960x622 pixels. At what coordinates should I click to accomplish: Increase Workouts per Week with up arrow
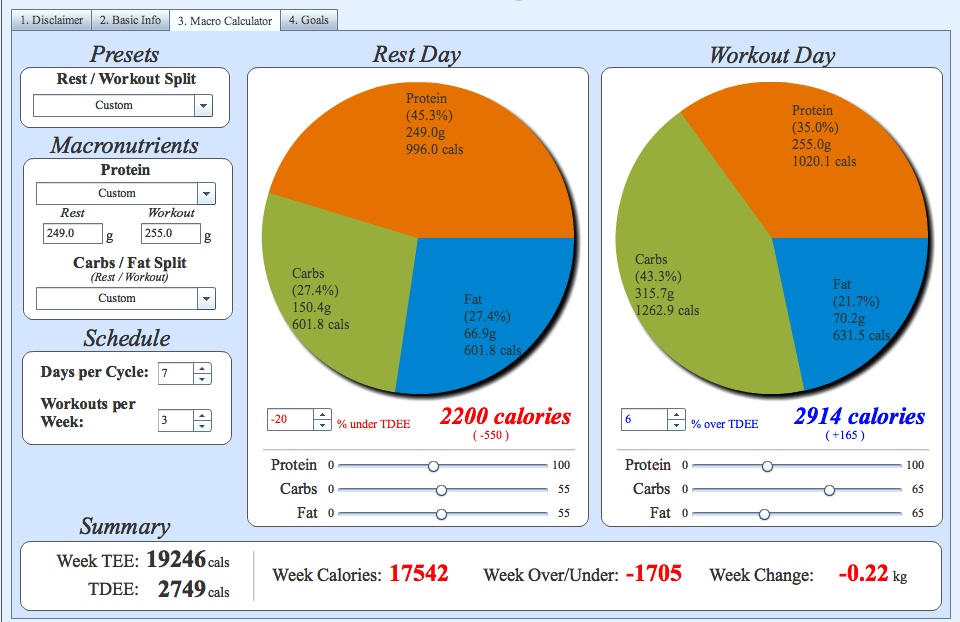click(x=203, y=415)
